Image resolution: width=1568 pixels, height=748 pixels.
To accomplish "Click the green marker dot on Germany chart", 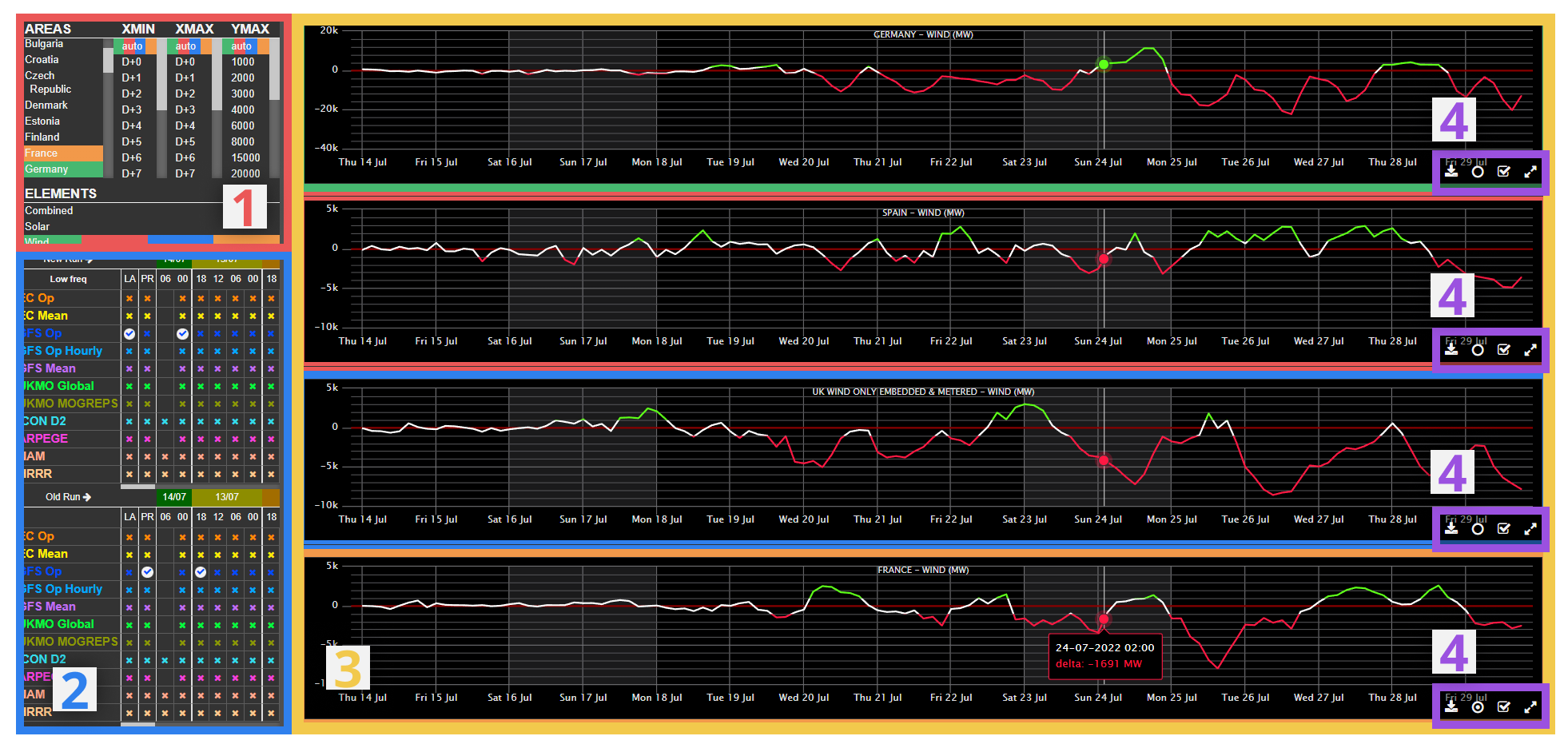I will pos(1104,64).
